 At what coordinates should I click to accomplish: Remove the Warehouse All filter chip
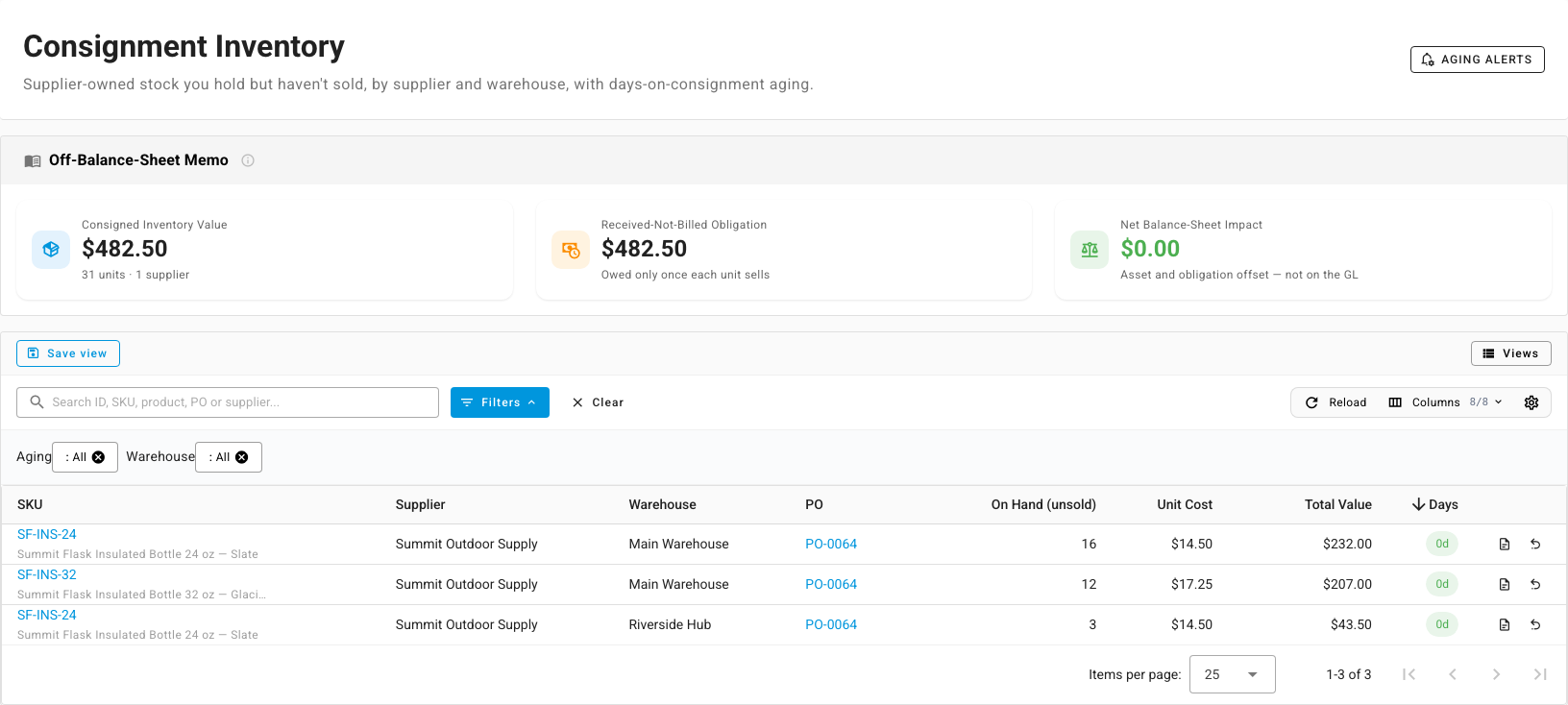pos(242,457)
